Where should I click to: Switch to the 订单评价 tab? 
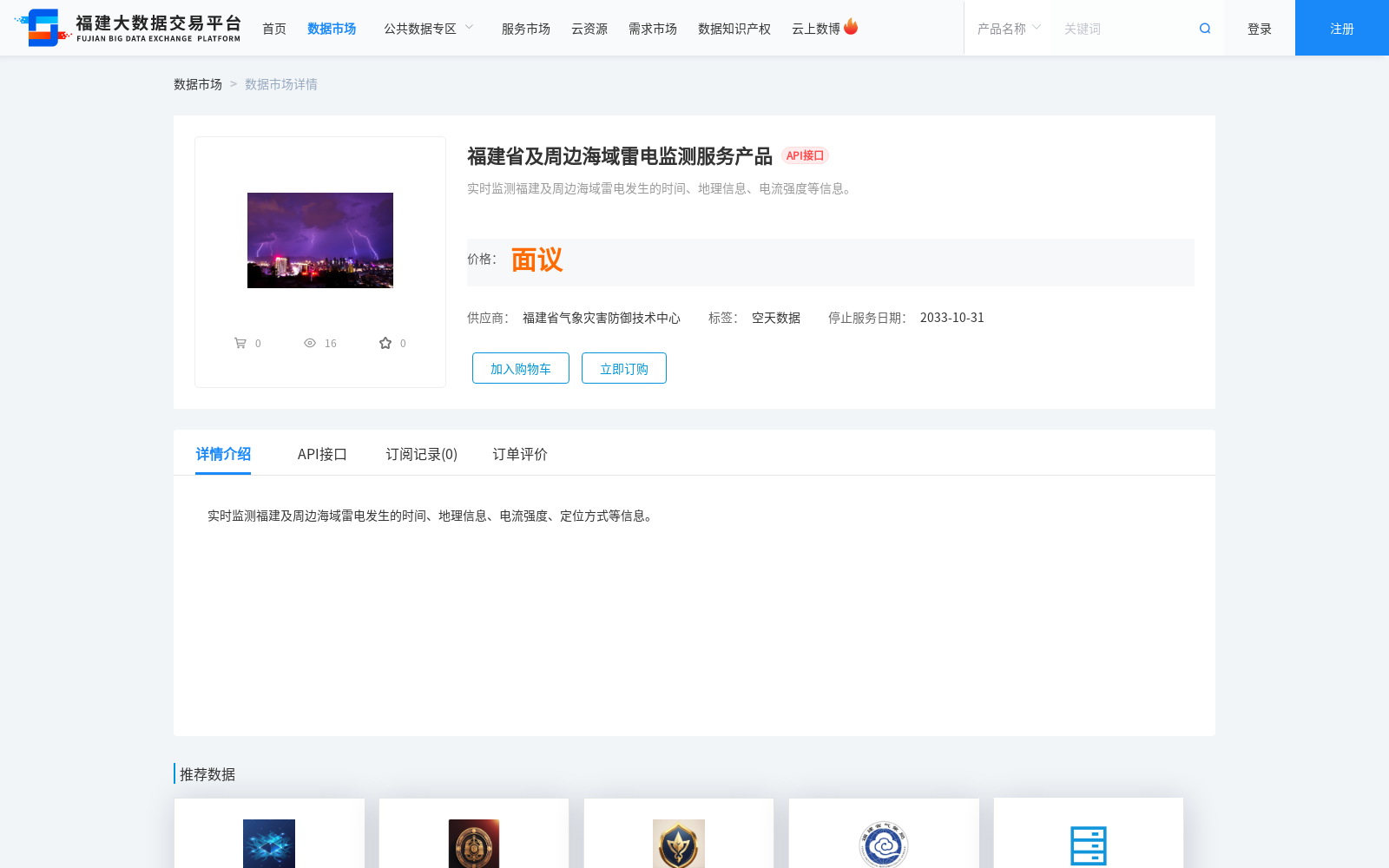(x=520, y=454)
